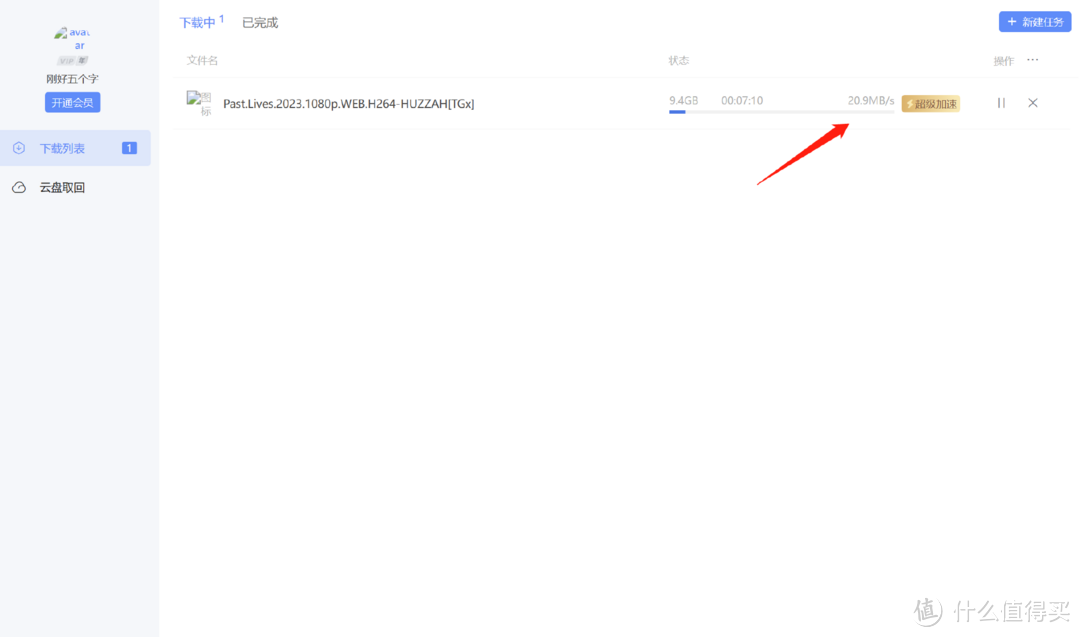
Task: Click the username 刚好五个字
Action: pos(72,79)
